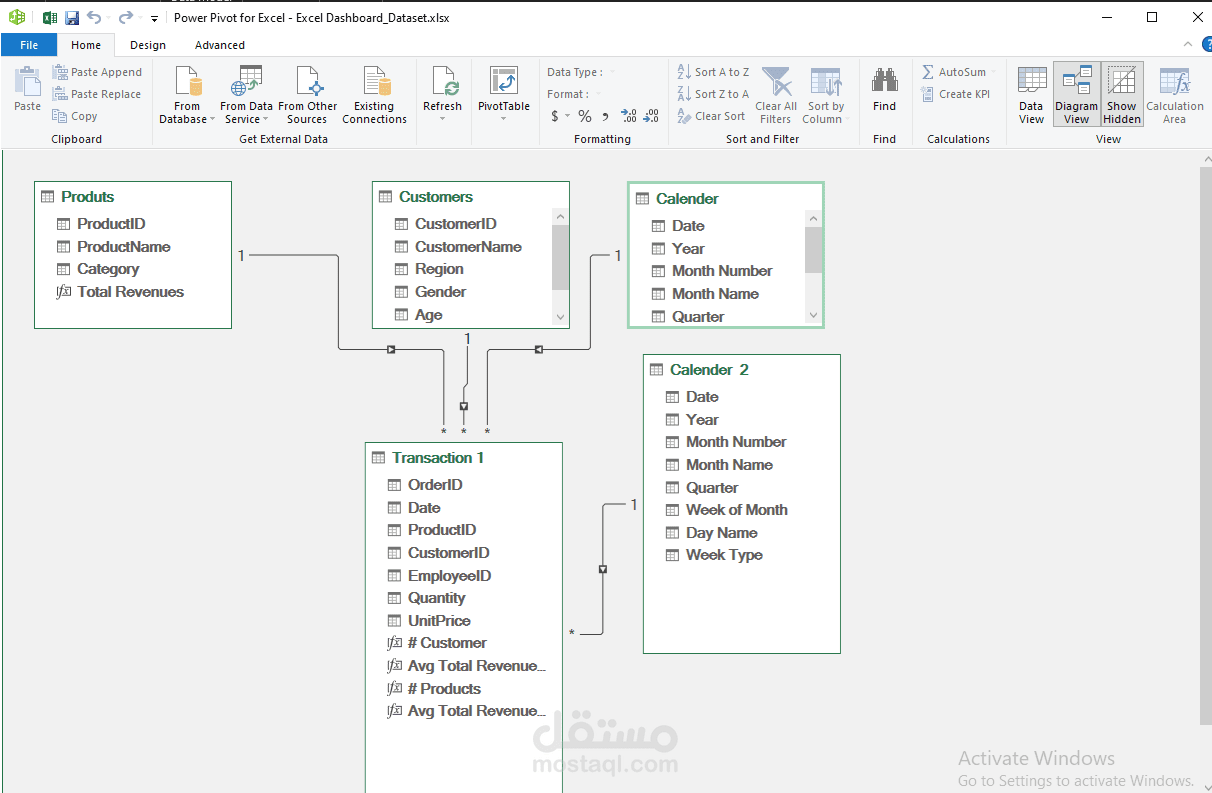Toggle the Calculation Area button
This screenshot has width=1212, height=793.
[x=1175, y=95]
